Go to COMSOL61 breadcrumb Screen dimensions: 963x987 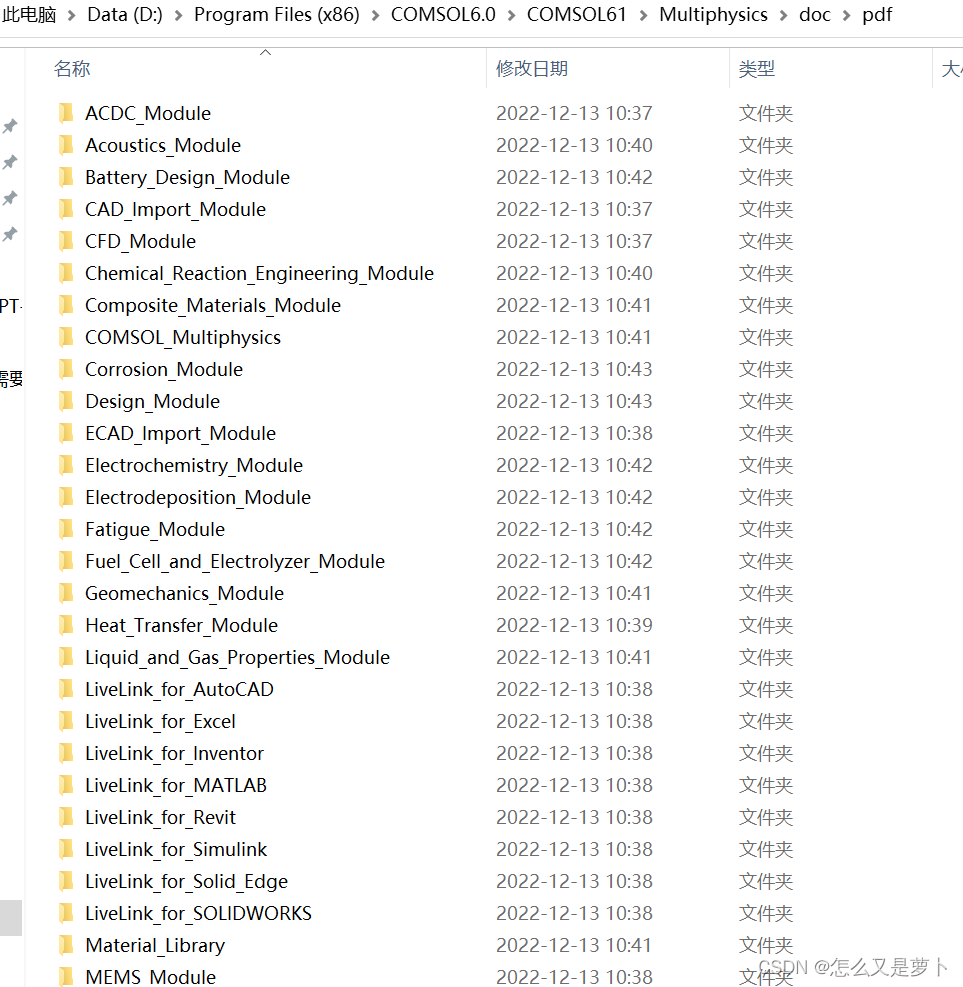tap(577, 14)
